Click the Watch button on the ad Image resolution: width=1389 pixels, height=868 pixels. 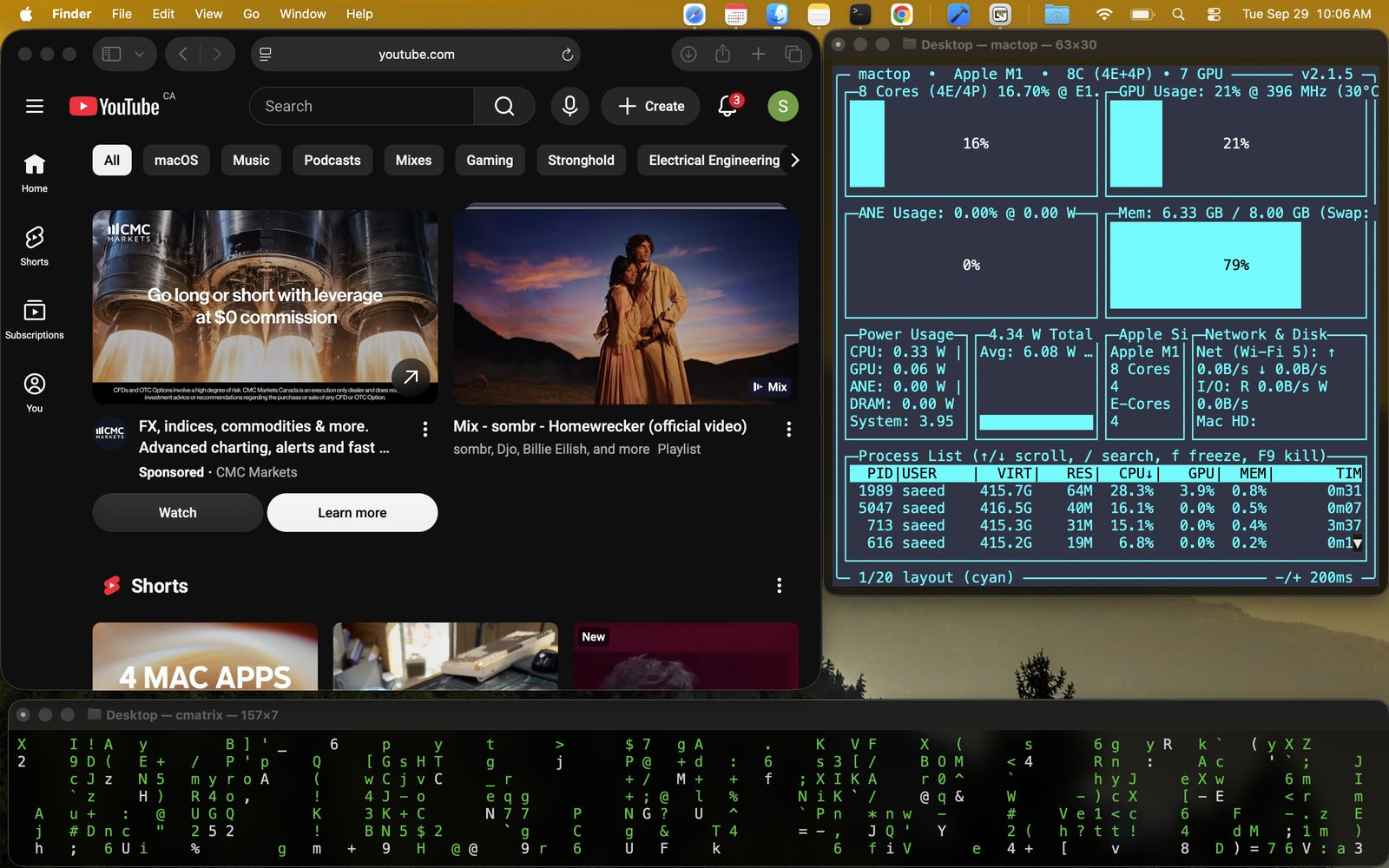point(178,513)
